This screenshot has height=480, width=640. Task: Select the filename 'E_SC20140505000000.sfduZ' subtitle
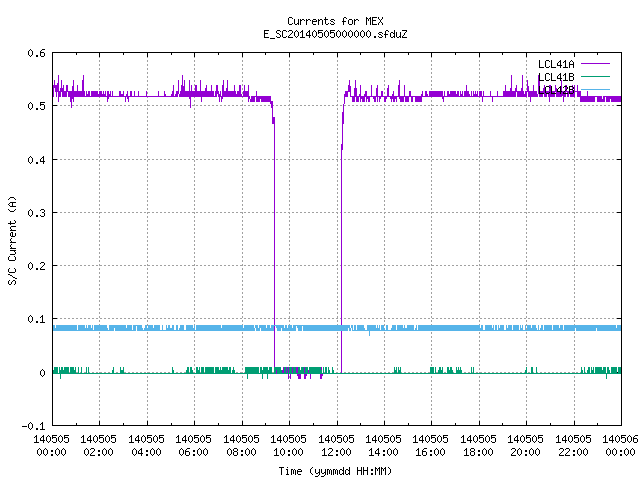coord(335,34)
